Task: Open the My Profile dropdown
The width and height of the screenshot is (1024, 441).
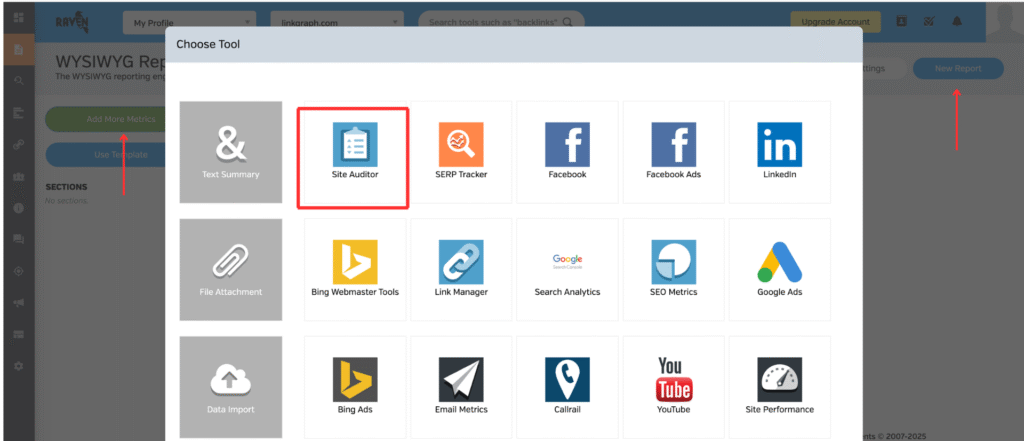Action: (x=191, y=23)
